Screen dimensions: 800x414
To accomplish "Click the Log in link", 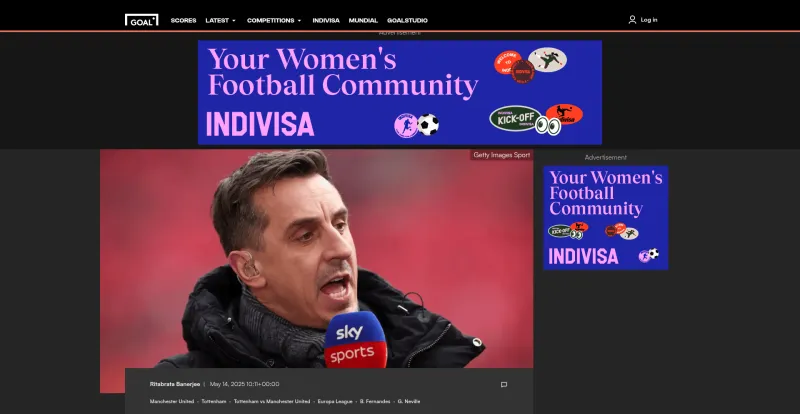I will point(649,20).
